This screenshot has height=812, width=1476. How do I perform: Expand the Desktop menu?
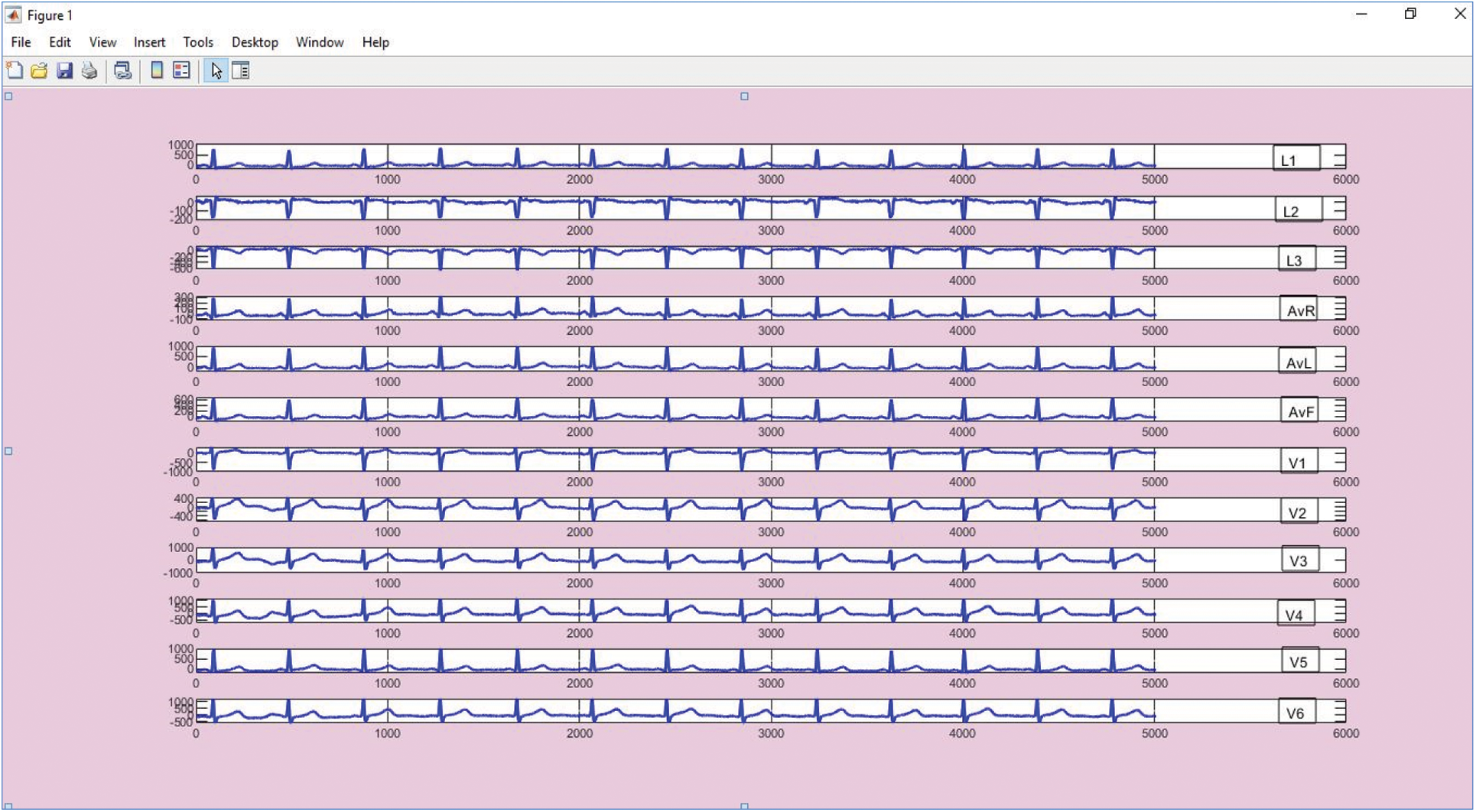[x=255, y=42]
